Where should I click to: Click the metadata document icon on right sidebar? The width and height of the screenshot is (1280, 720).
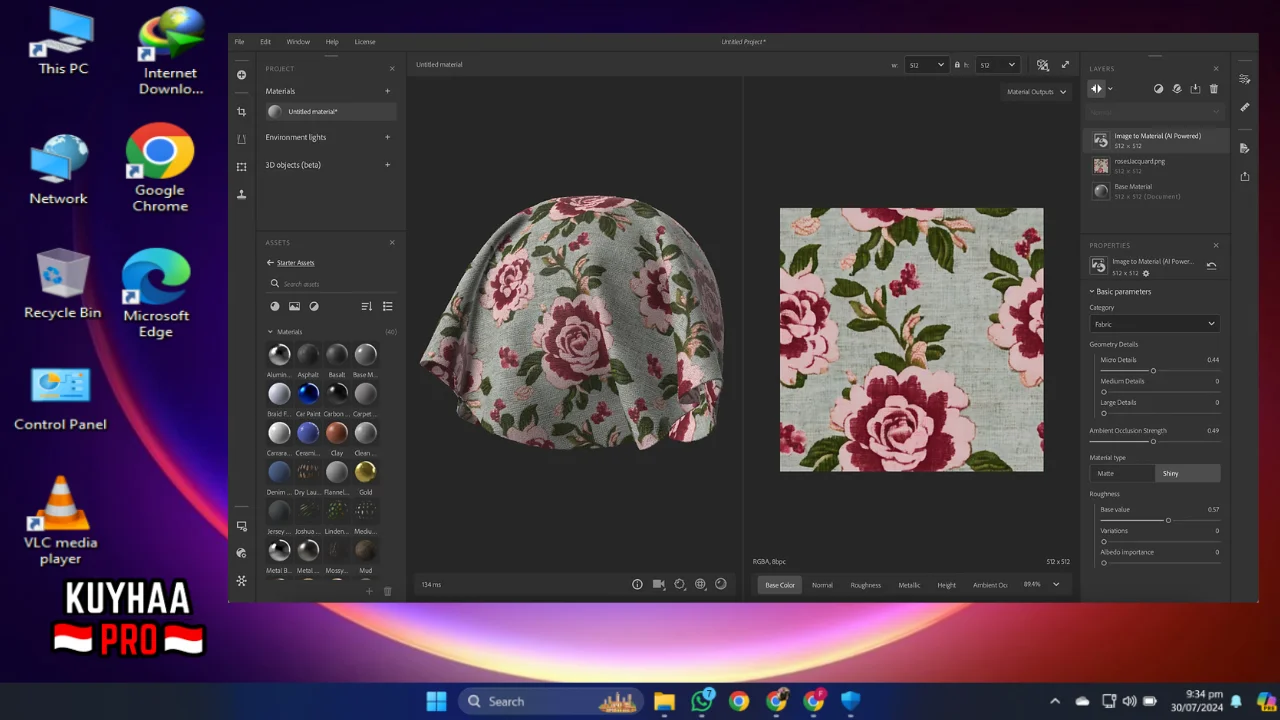pyautogui.click(x=1245, y=148)
